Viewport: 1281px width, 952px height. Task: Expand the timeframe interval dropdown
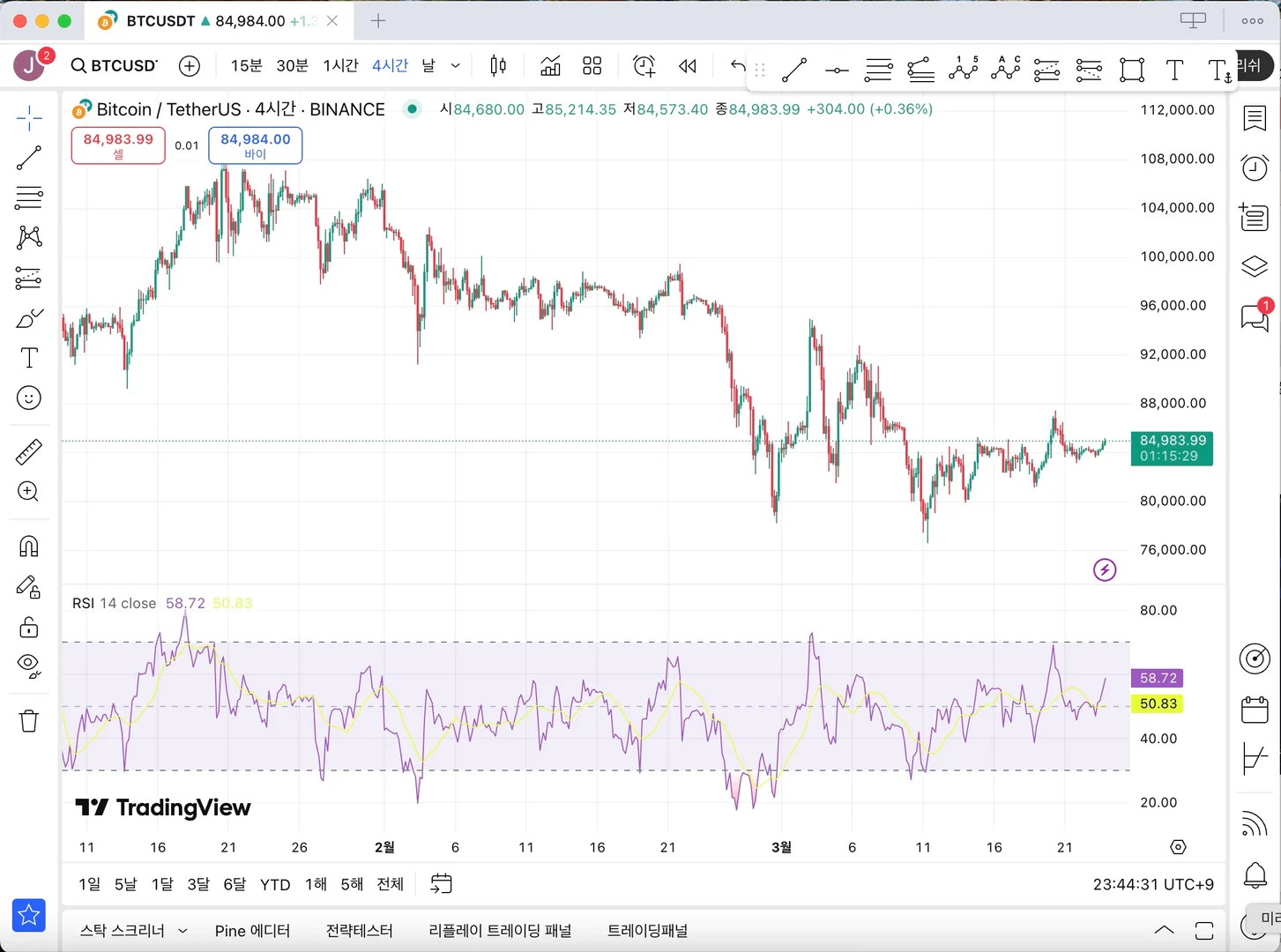click(456, 66)
